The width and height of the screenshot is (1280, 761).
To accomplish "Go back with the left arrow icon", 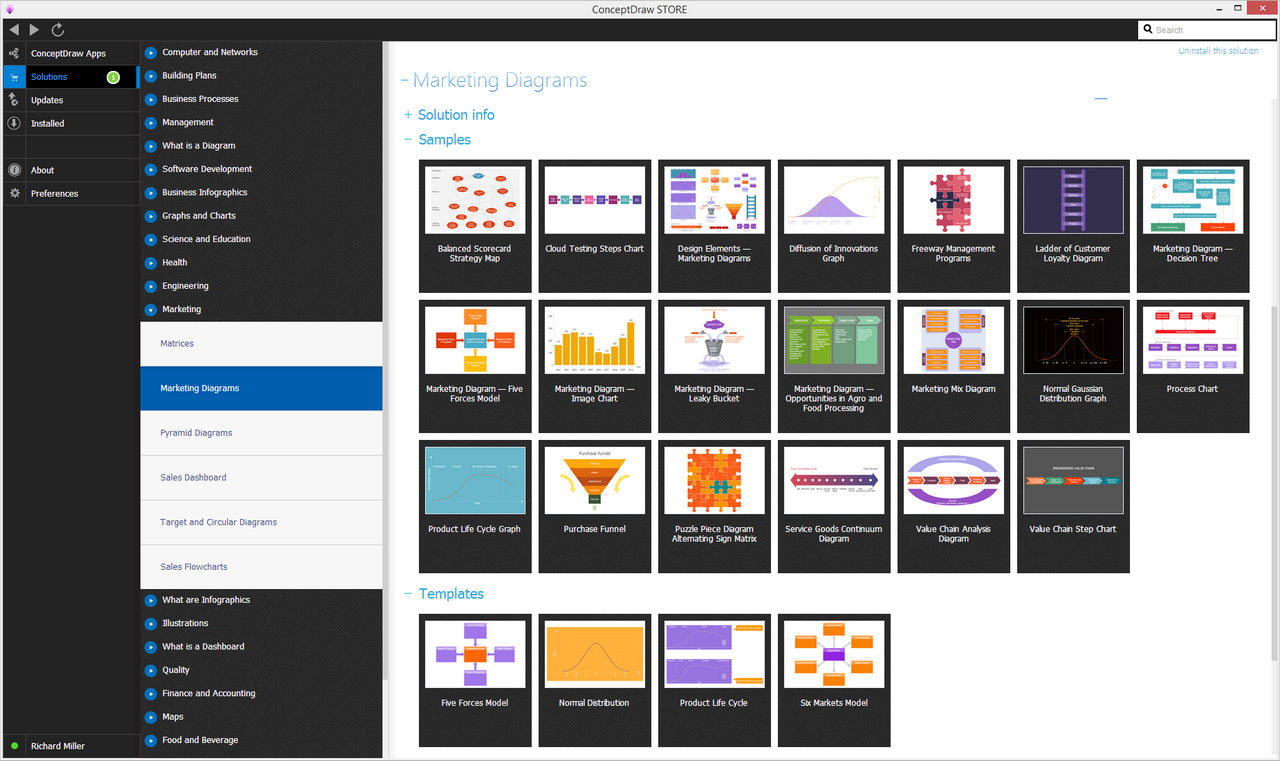I will coord(14,30).
